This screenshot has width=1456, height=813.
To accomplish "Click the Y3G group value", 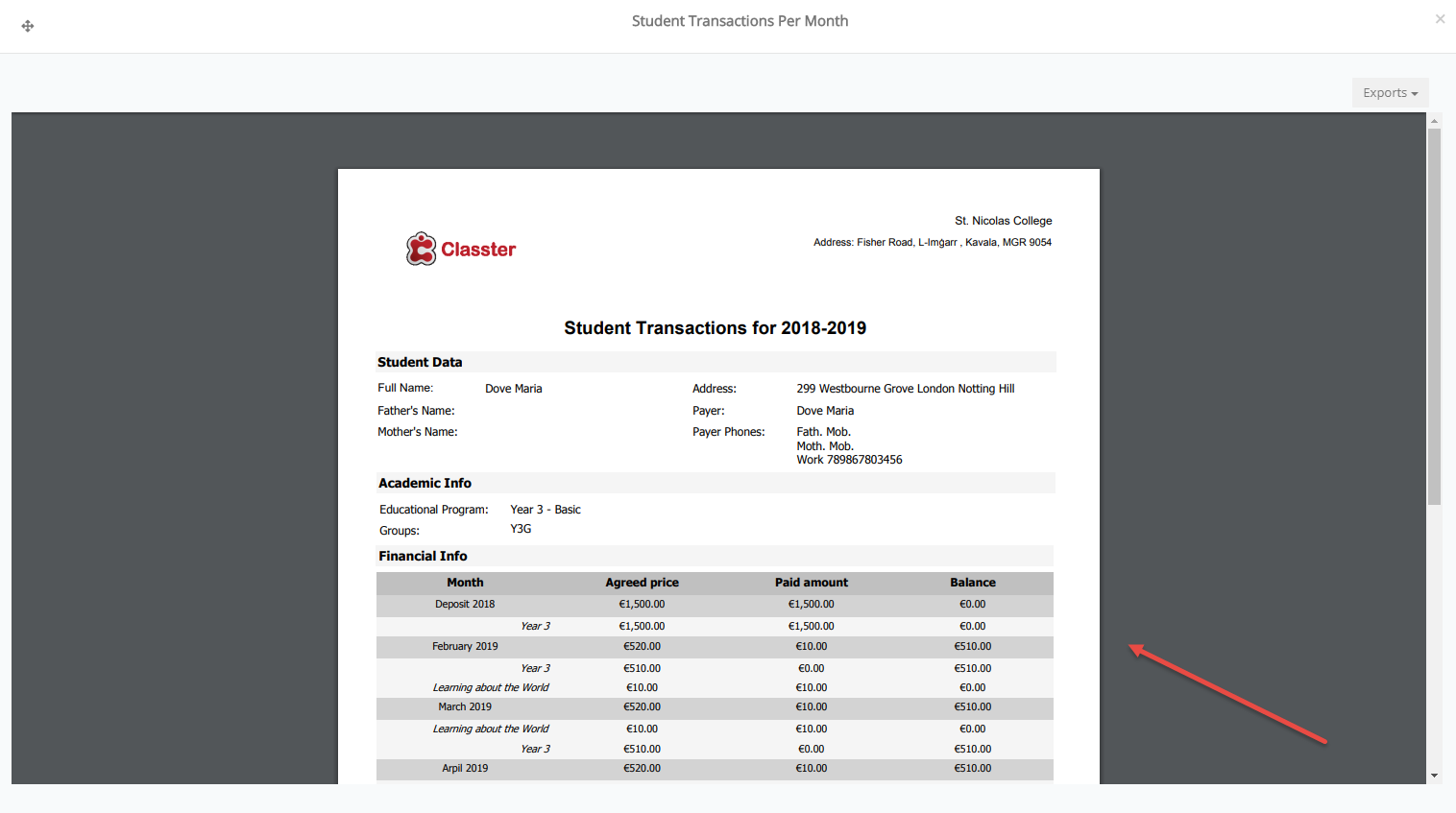I will (x=521, y=529).
